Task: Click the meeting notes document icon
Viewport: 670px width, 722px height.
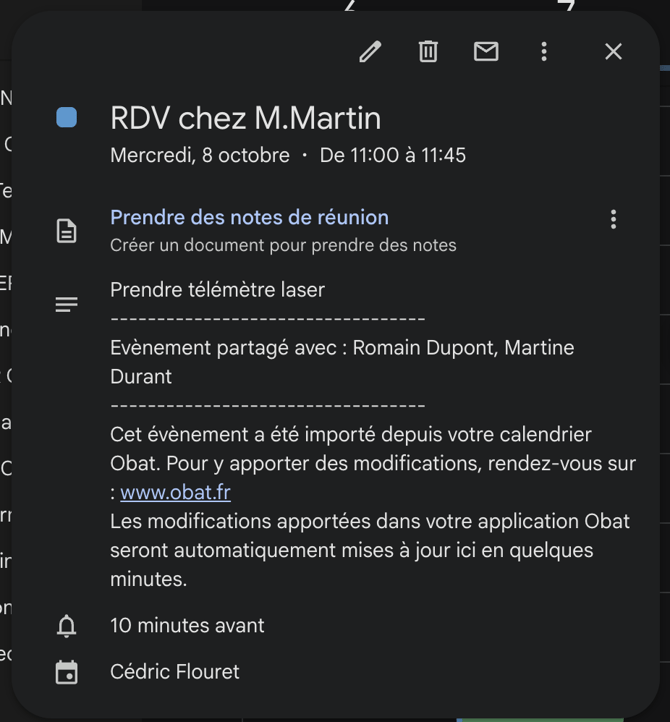Action: (x=67, y=232)
